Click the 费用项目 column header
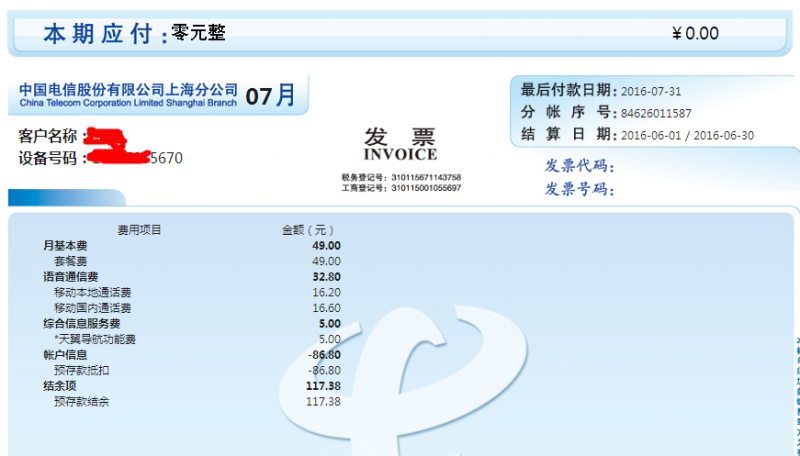Viewport: 800px width, 456px height. coord(139,231)
